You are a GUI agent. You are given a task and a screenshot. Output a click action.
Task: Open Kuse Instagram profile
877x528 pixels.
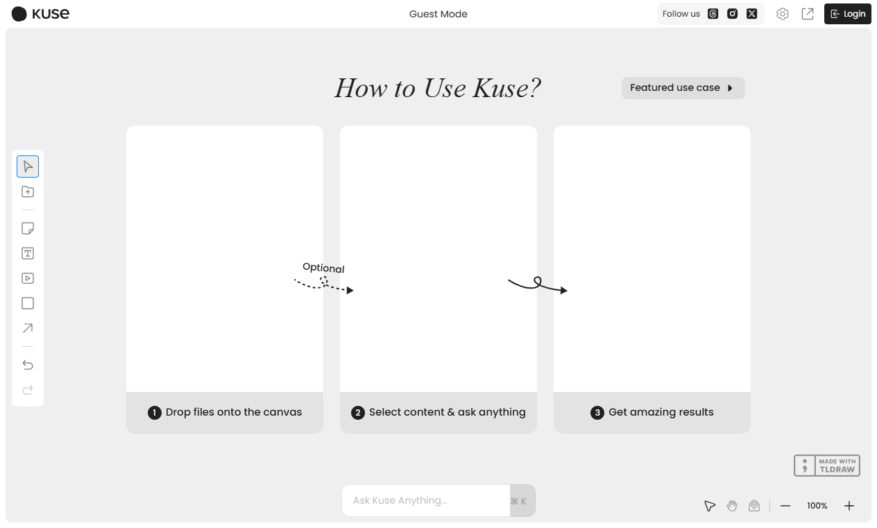coord(732,14)
